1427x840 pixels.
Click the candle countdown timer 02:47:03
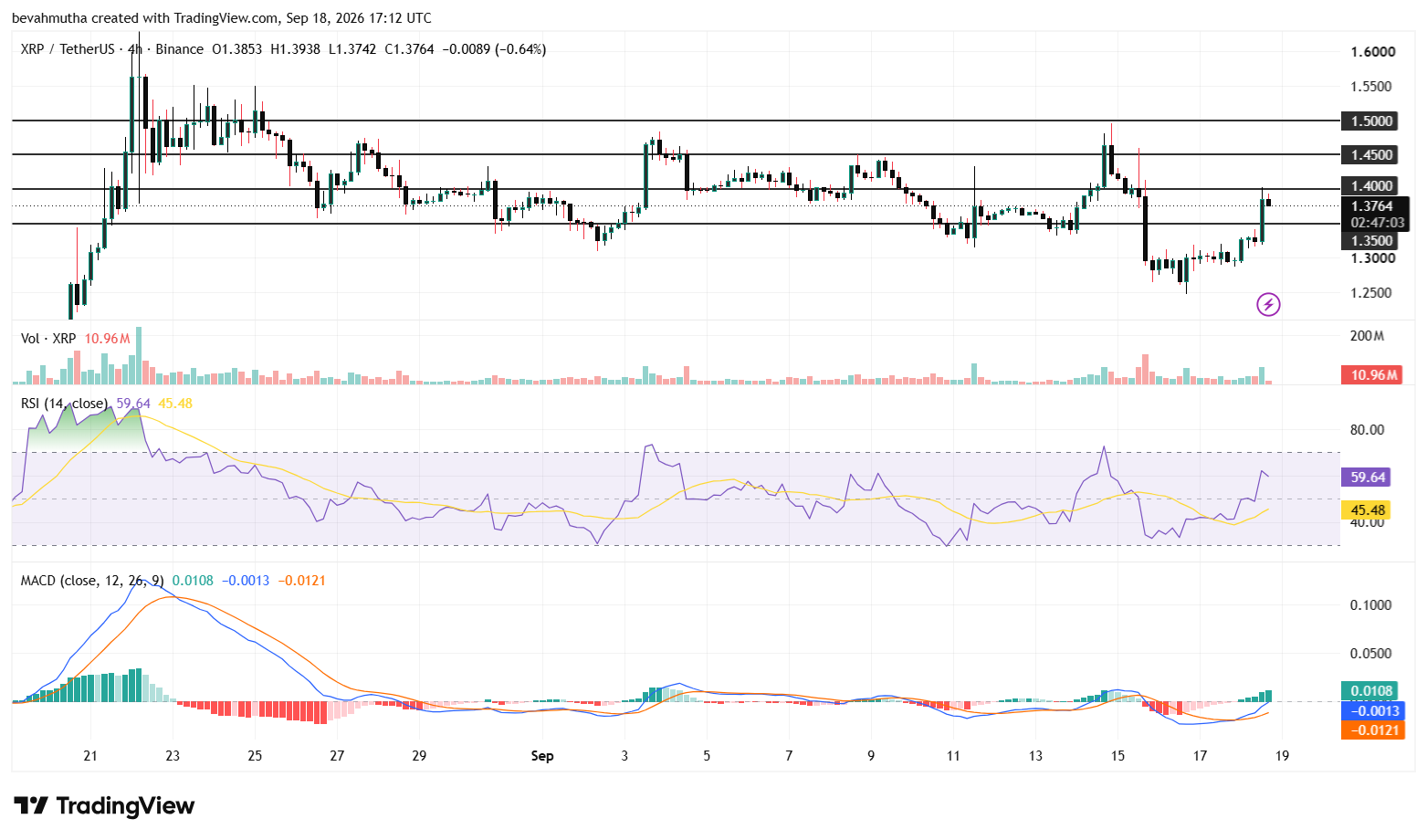[x=1378, y=222]
